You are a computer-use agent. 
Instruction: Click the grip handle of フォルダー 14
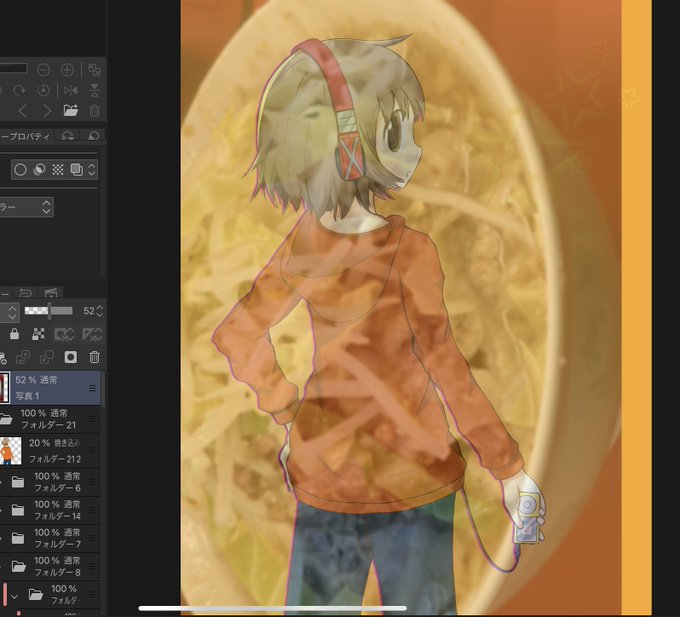(92, 510)
